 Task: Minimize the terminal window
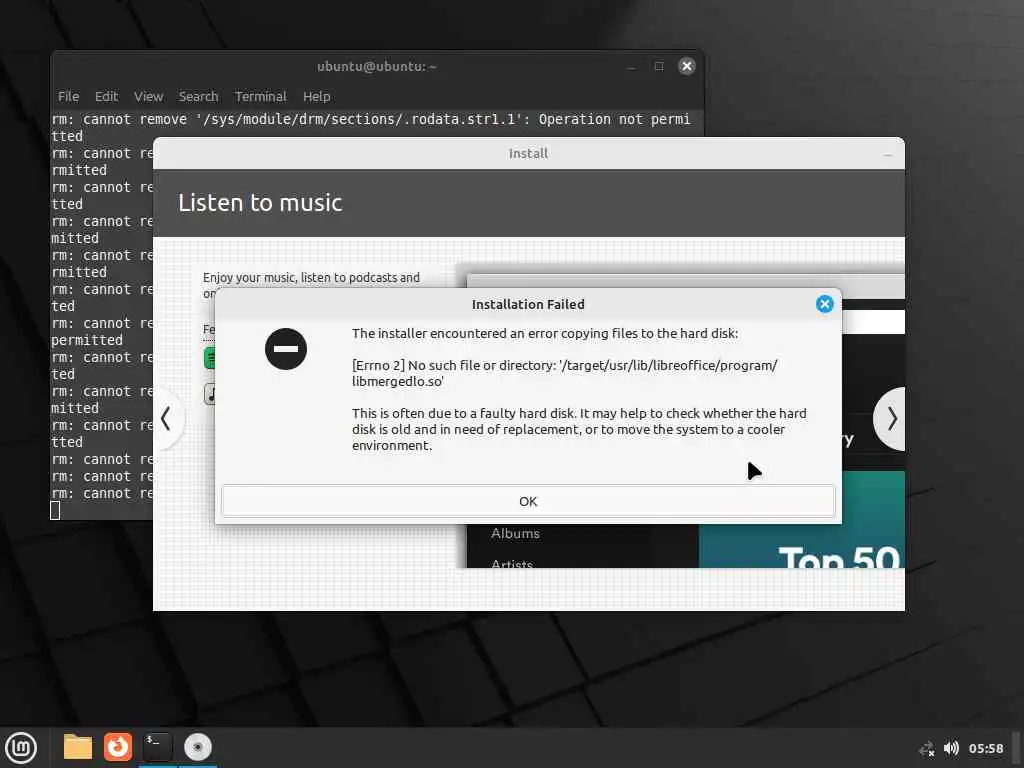(631, 67)
